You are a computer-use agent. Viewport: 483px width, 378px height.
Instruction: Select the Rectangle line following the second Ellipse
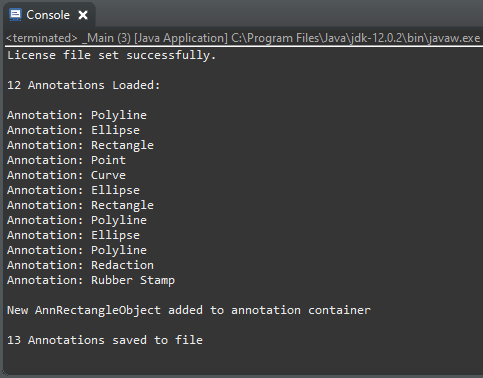tap(80, 205)
